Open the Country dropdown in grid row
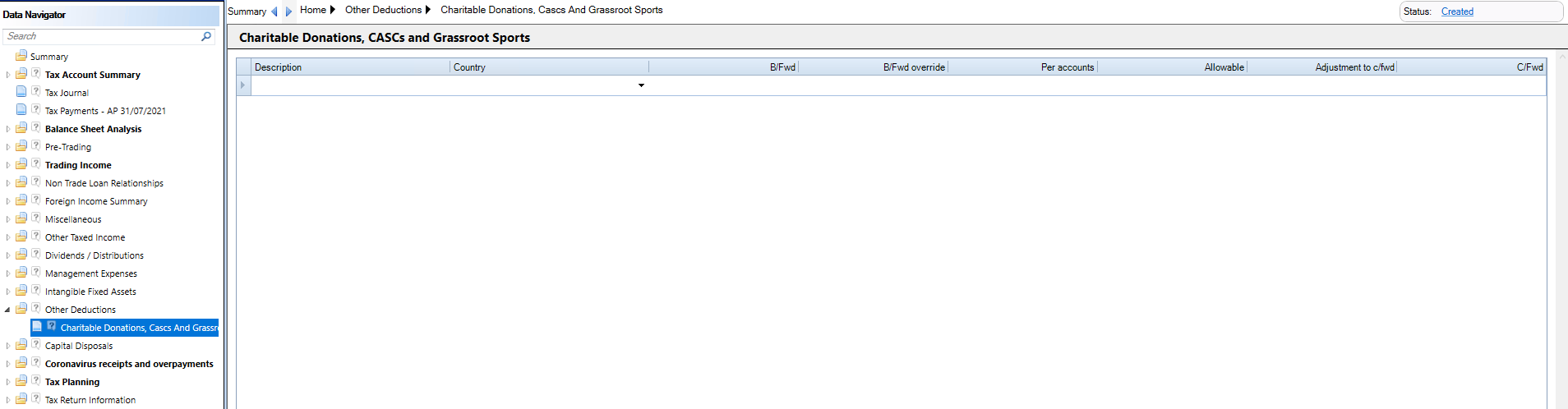 641,85
